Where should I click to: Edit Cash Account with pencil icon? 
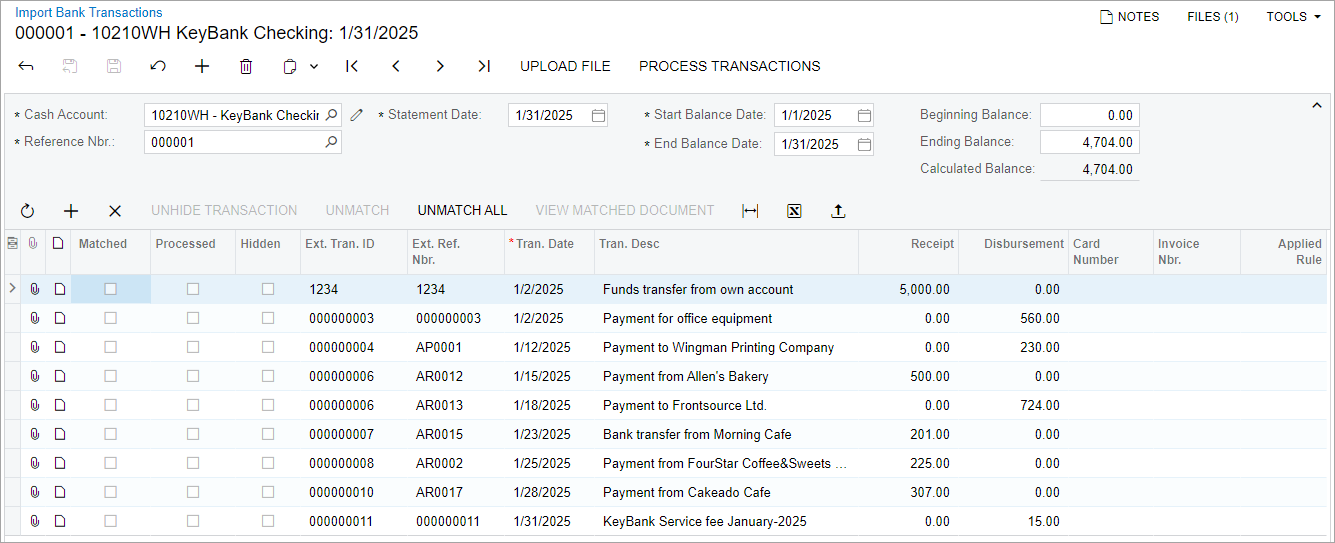(x=357, y=115)
